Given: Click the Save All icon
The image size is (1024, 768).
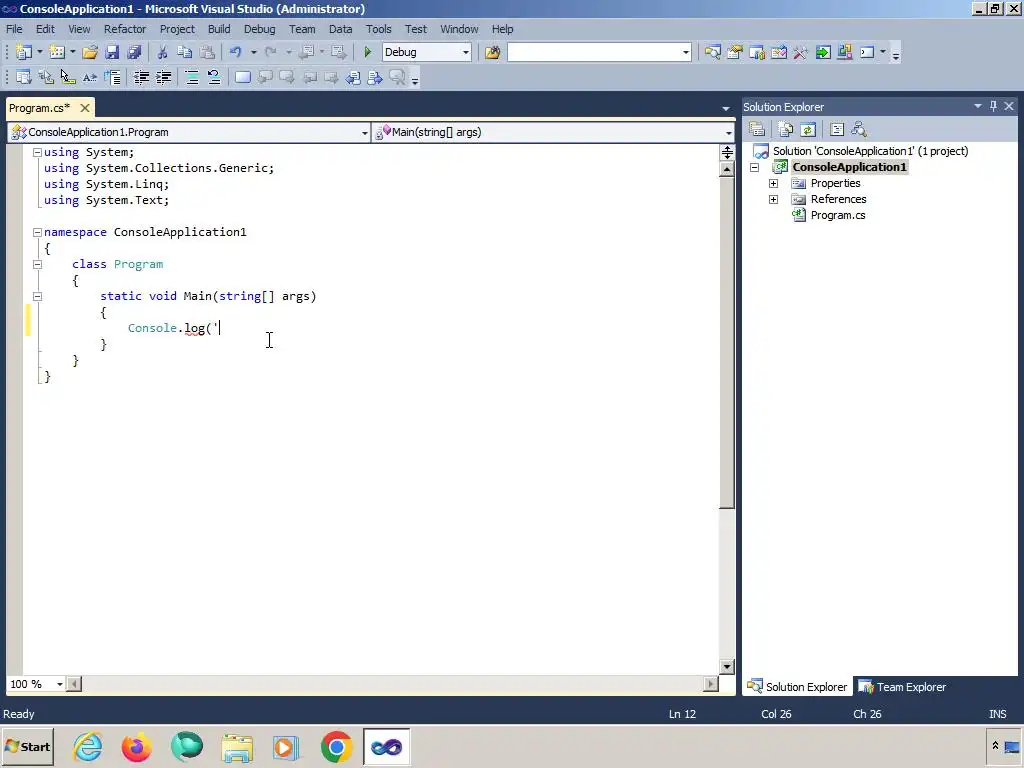Looking at the screenshot, I should point(134,52).
